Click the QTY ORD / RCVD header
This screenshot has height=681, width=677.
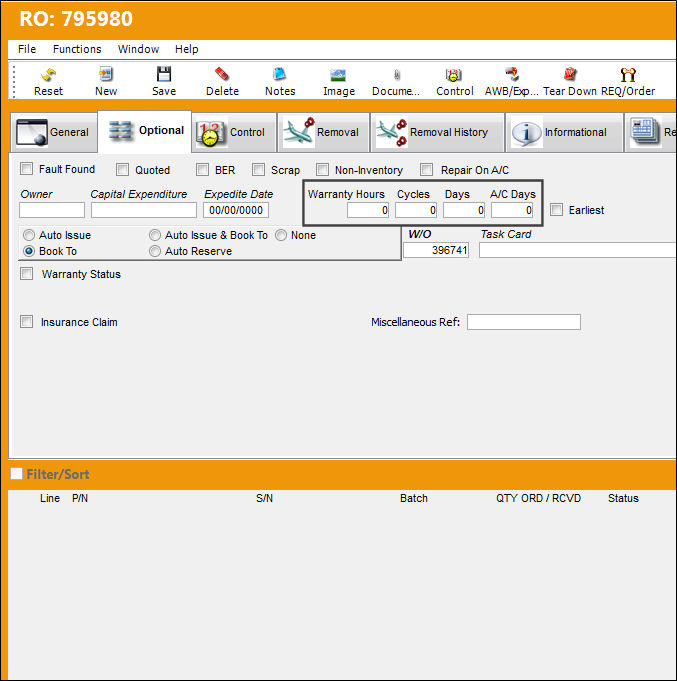538,498
